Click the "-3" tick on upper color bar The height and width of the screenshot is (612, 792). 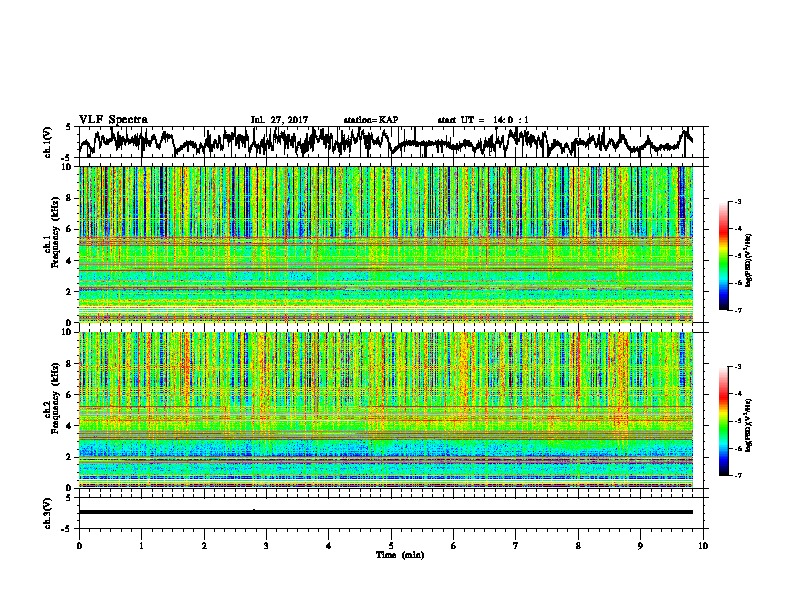(738, 202)
